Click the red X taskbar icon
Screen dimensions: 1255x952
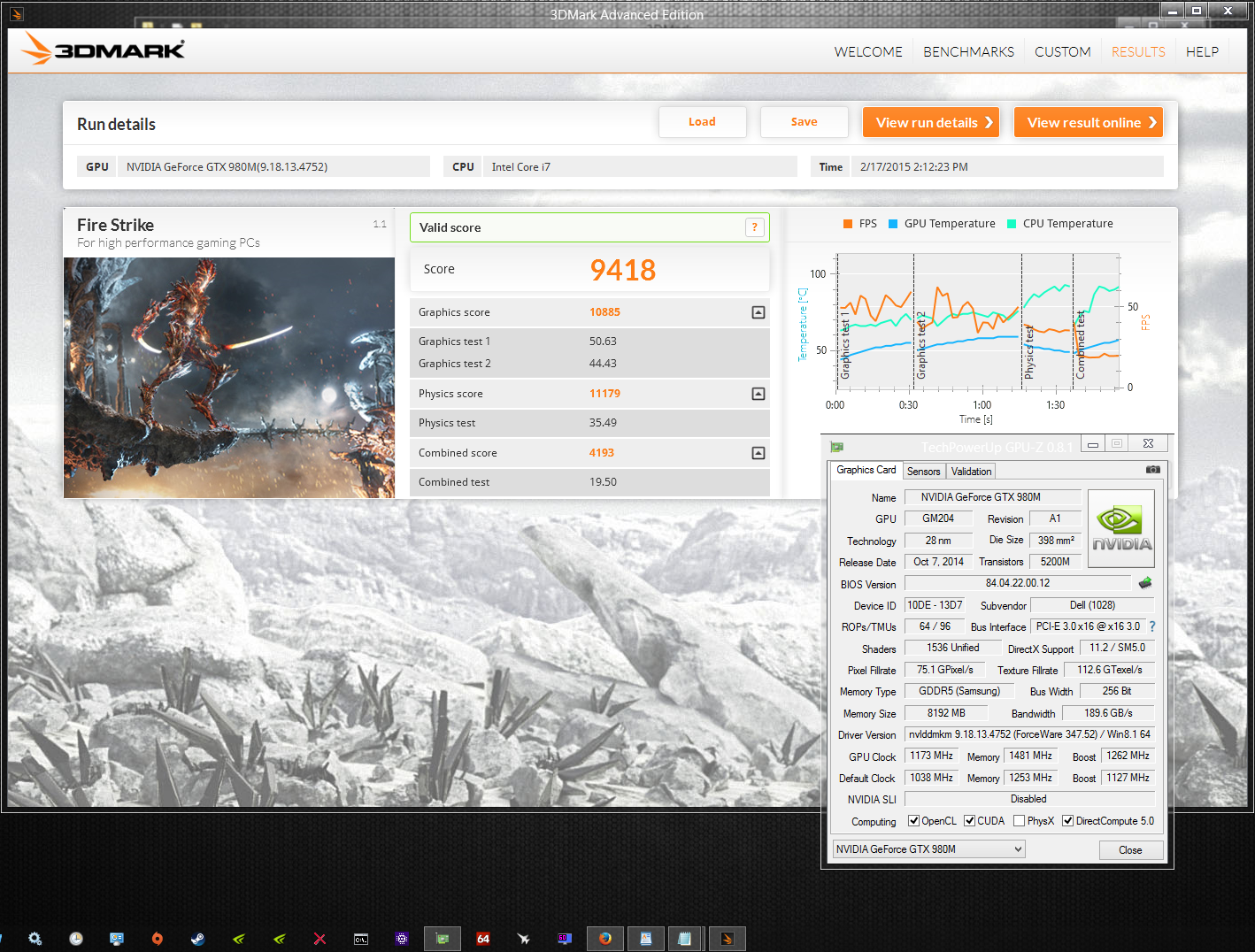[320, 939]
